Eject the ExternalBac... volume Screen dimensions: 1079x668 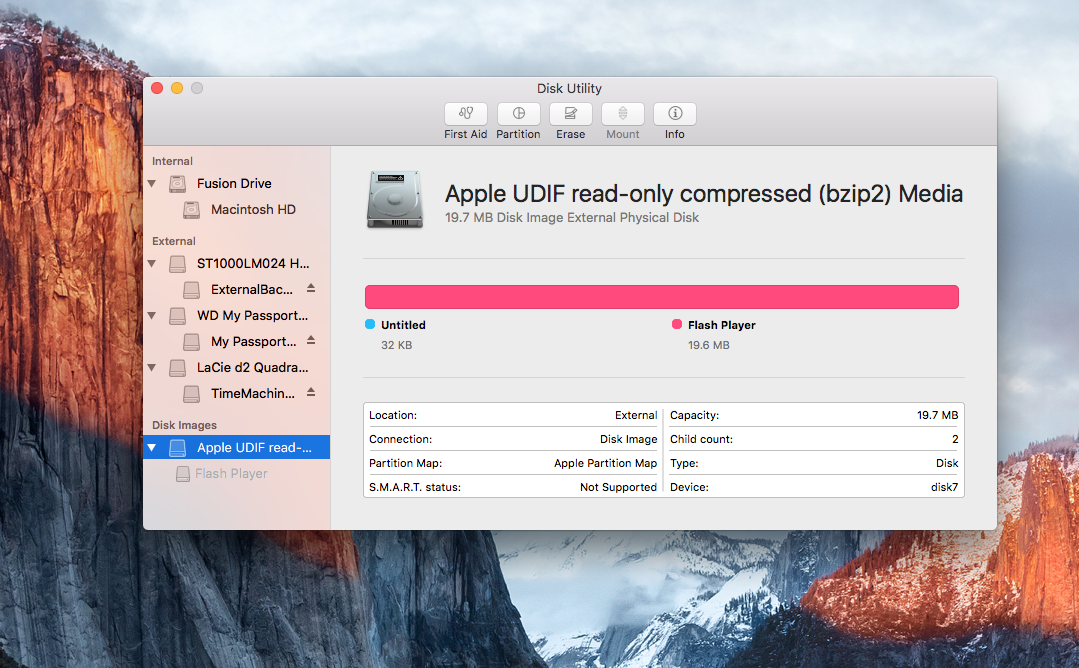tap(311, 288)
